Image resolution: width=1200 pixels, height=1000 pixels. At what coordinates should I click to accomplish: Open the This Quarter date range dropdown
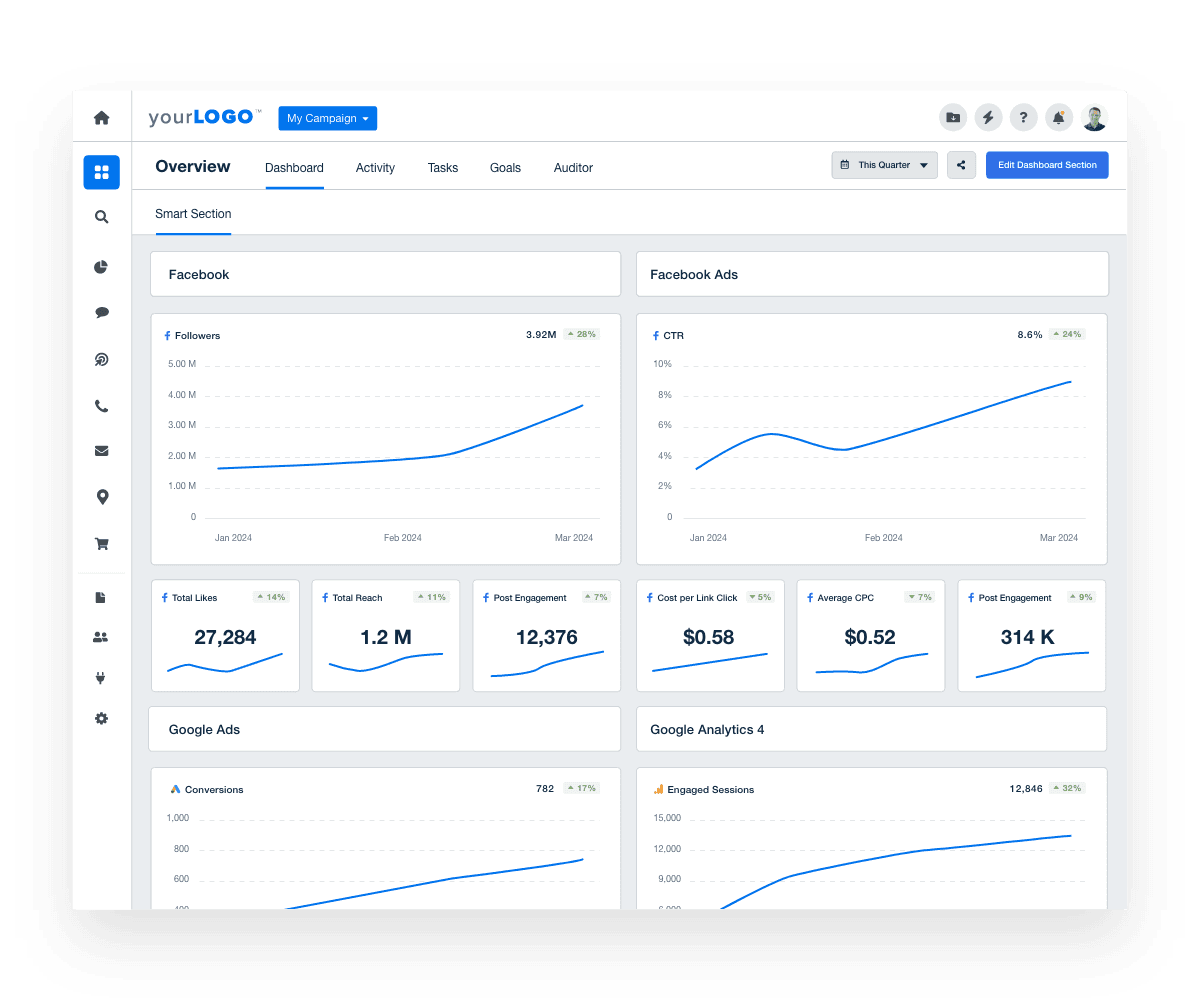point(884,165)
